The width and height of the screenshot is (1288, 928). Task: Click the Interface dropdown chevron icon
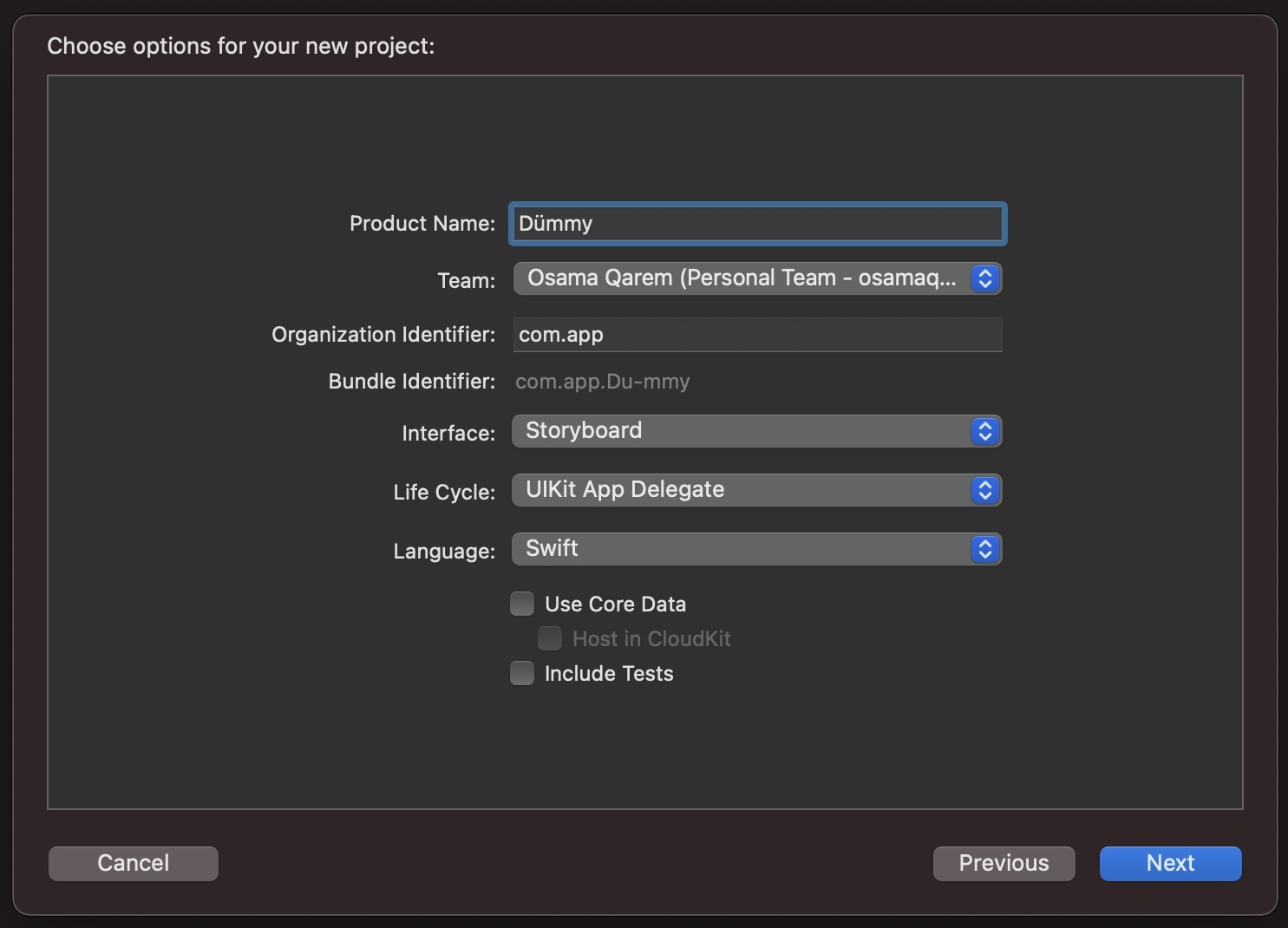(984, 431)
